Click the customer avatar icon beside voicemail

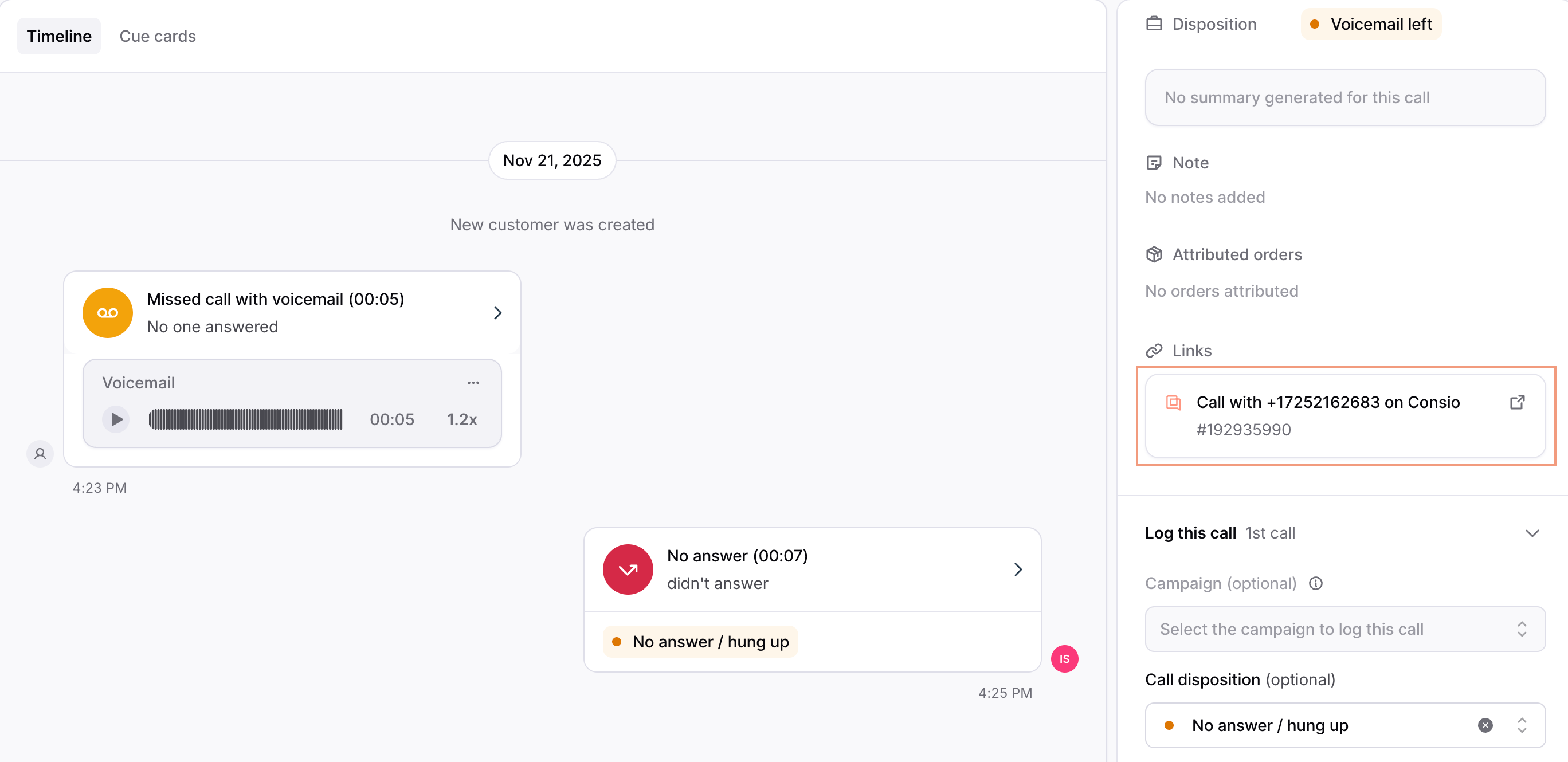pyautogui.click(x=40, y=454)
